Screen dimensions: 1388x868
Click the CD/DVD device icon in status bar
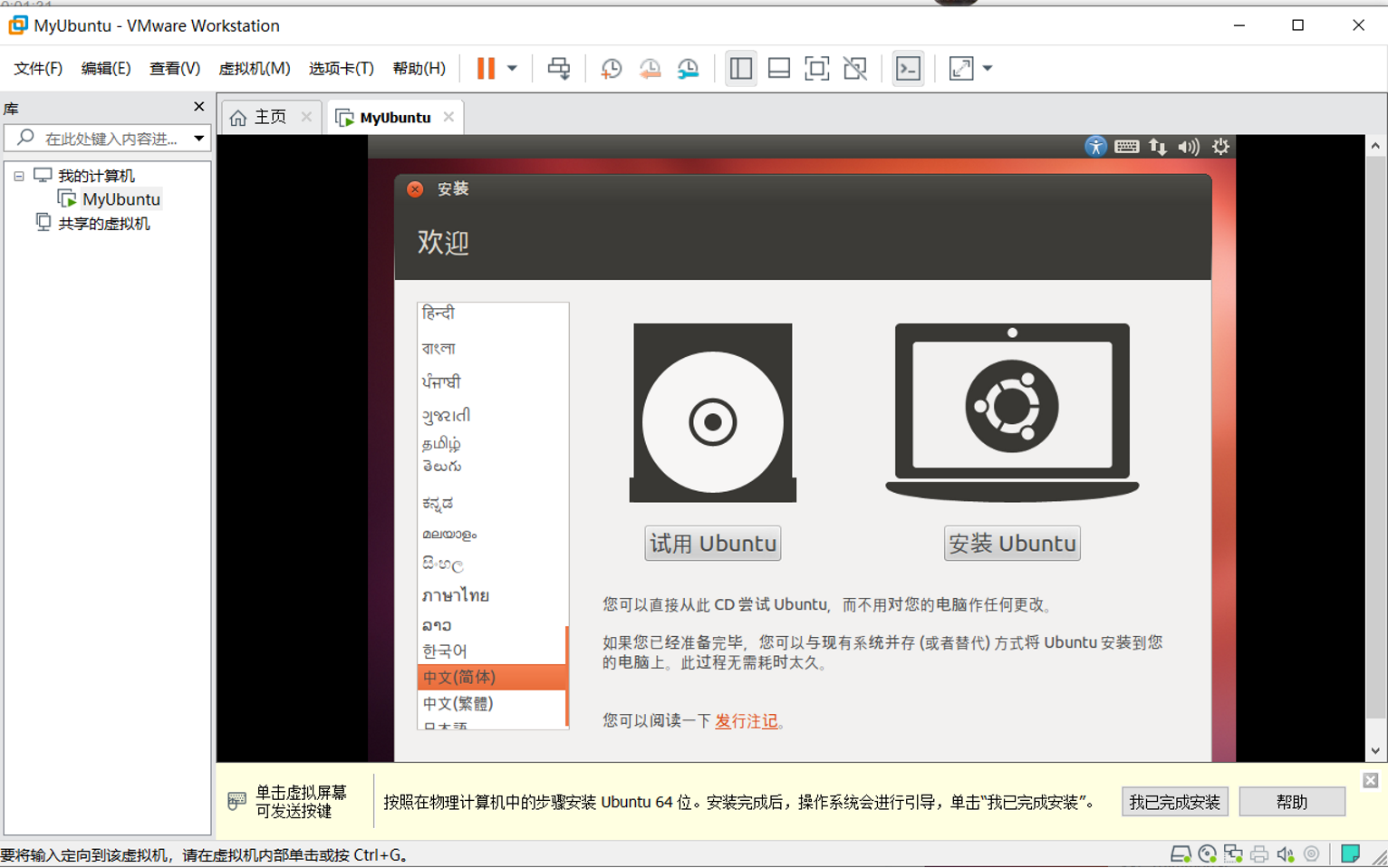[1206, 853]
